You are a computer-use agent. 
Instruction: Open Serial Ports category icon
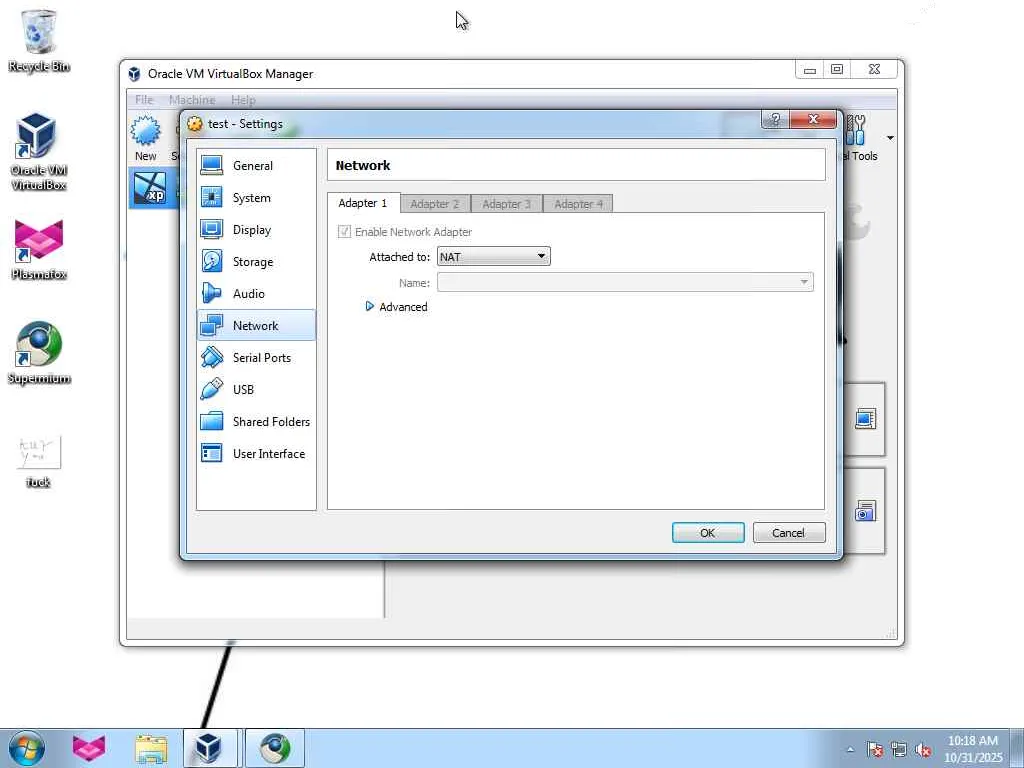(x=212, y=357)
